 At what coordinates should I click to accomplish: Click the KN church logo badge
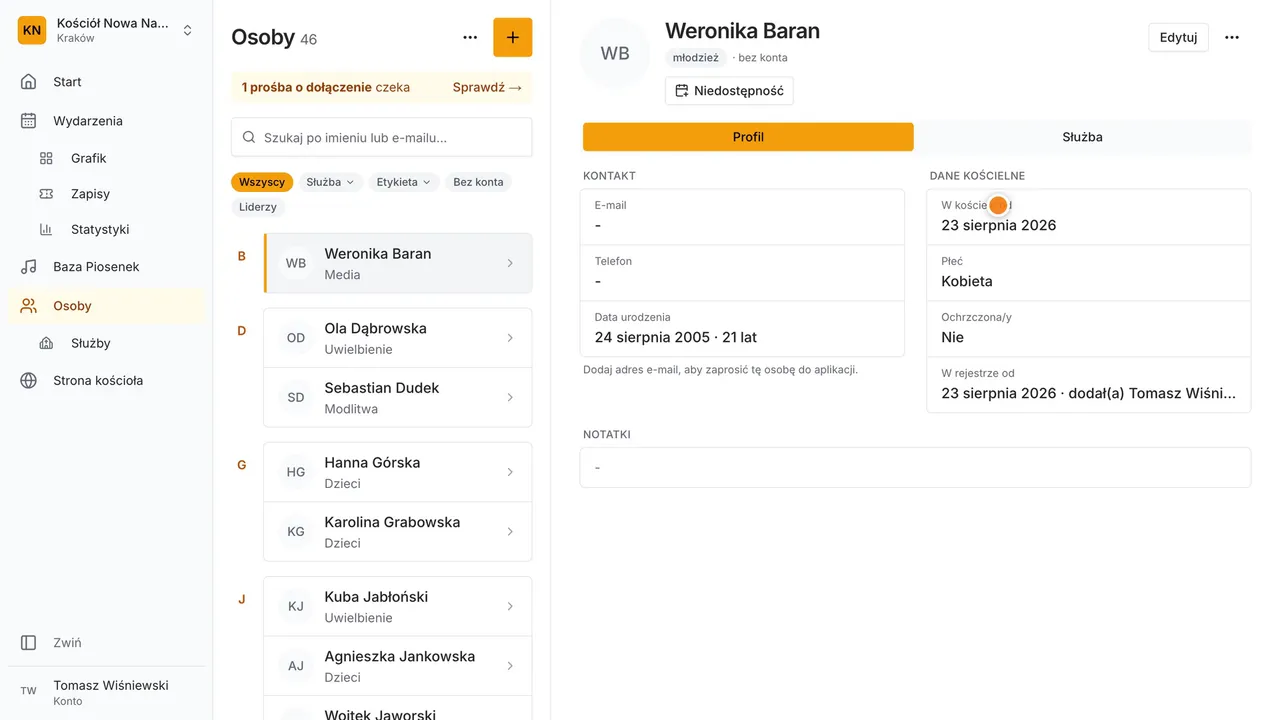pyautogui.click(x=32, y=30)
